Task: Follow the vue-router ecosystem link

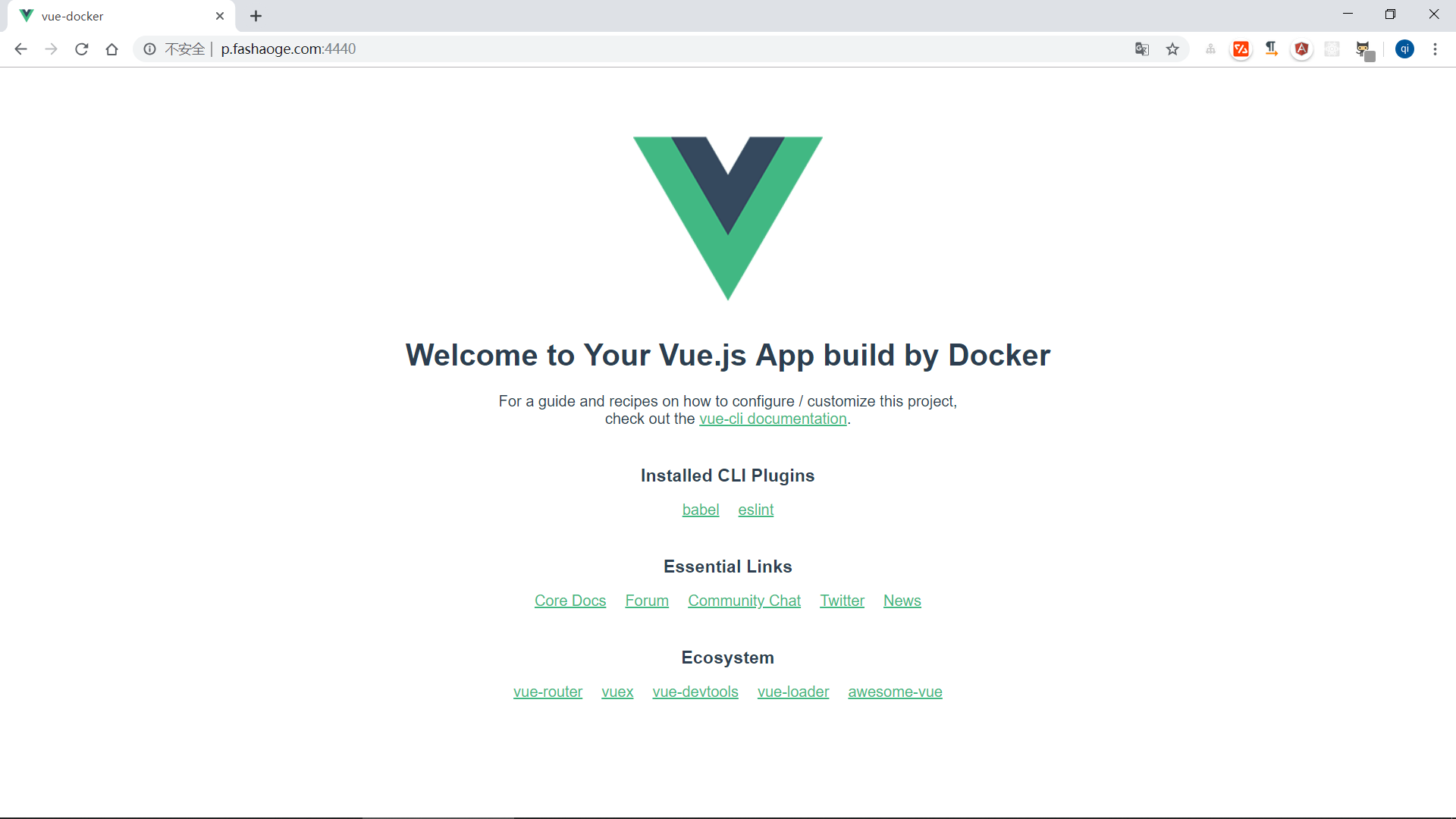Action: click(x=548, y=692)
